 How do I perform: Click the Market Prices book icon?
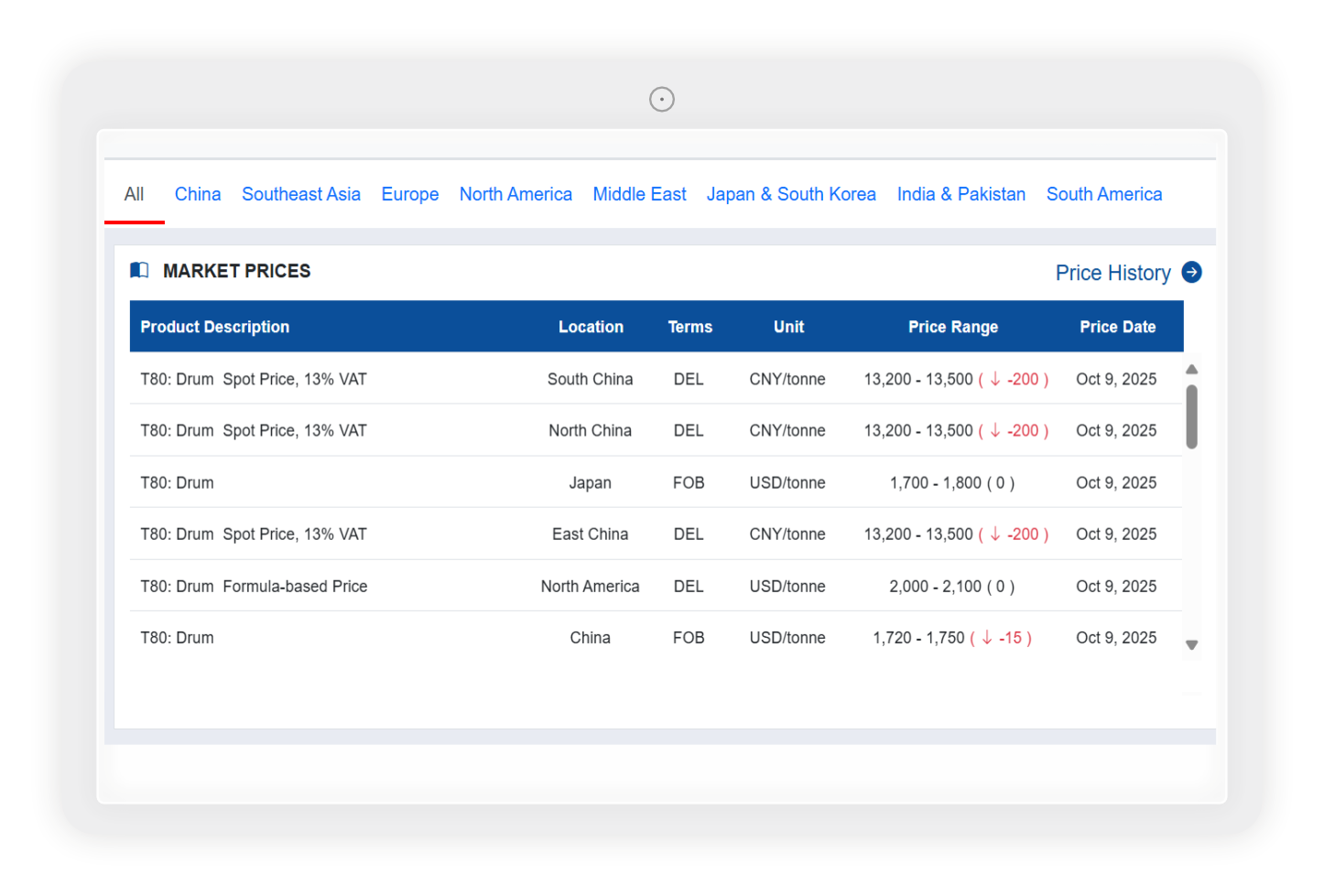[139, 270]
